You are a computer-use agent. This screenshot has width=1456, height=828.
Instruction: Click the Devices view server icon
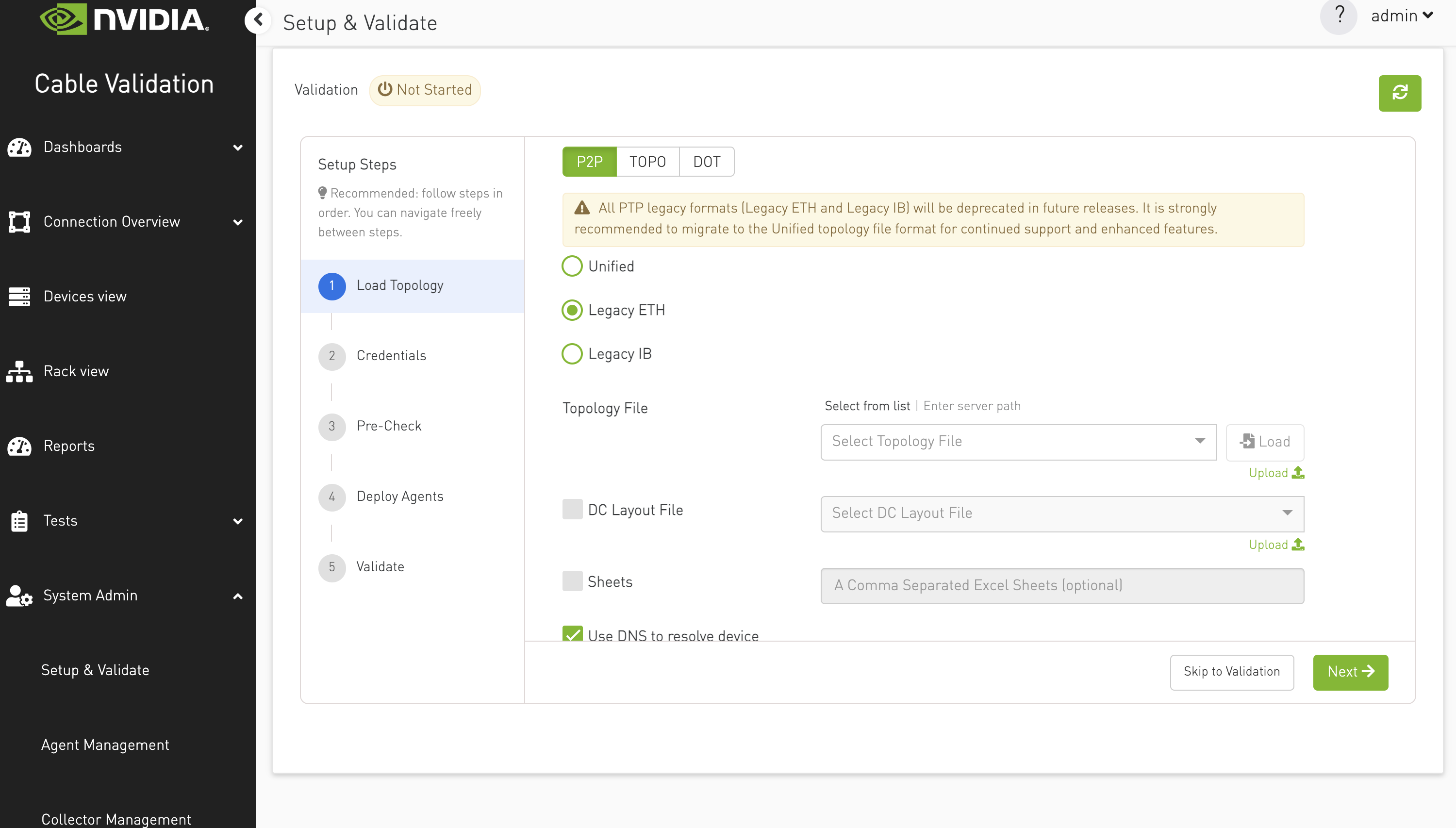19,296
